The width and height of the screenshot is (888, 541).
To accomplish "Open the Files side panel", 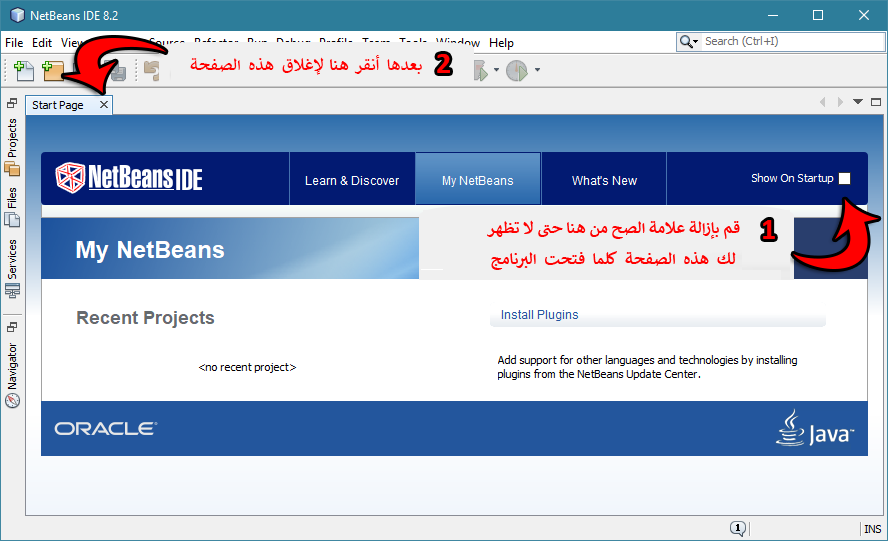I will tap(12, 207).
